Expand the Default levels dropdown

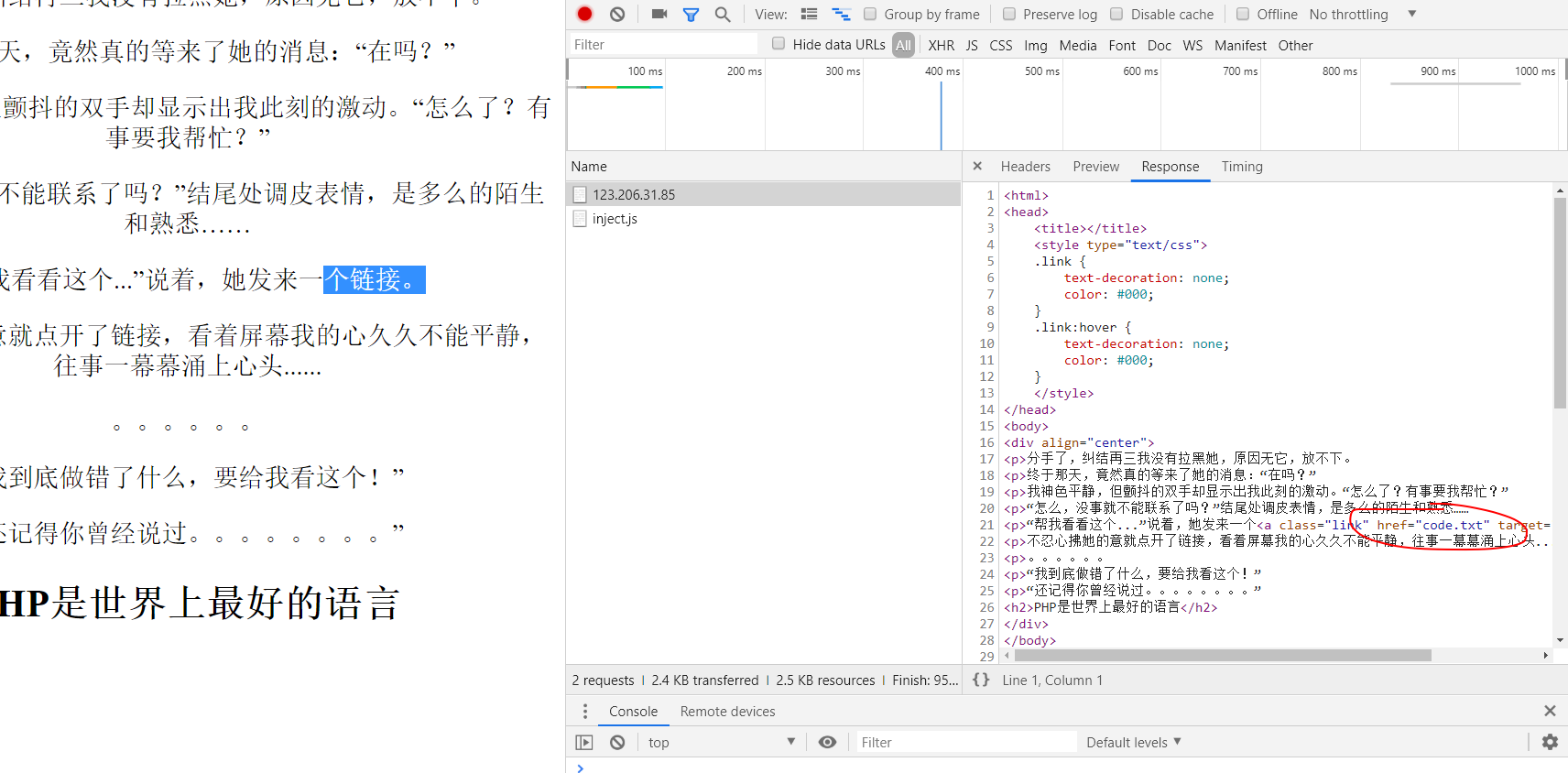tap(1133, 742)
